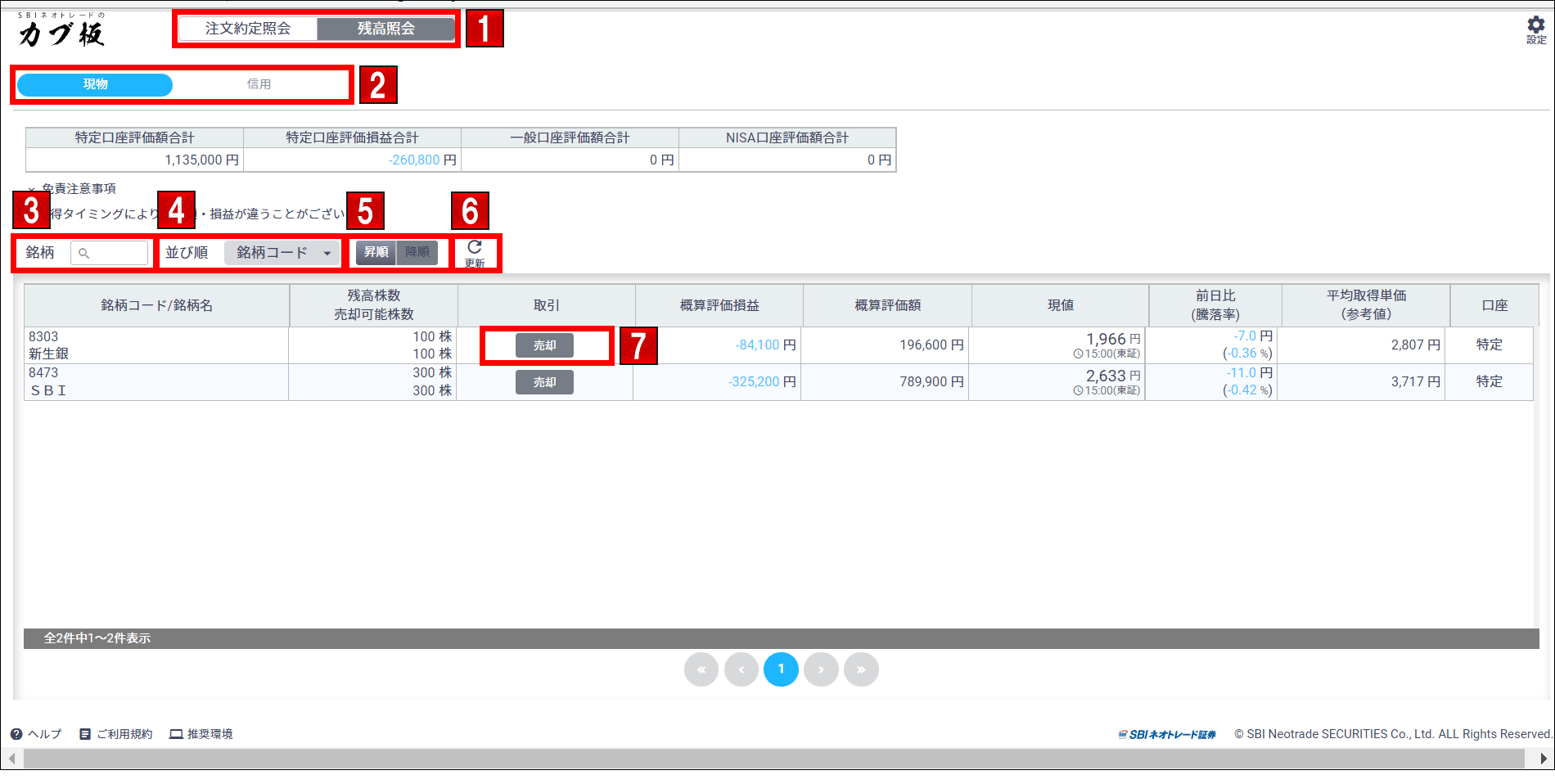Viewport: 1555px width, 784px height.
Task: Set sort order to 降順
Action: (417, 252)
